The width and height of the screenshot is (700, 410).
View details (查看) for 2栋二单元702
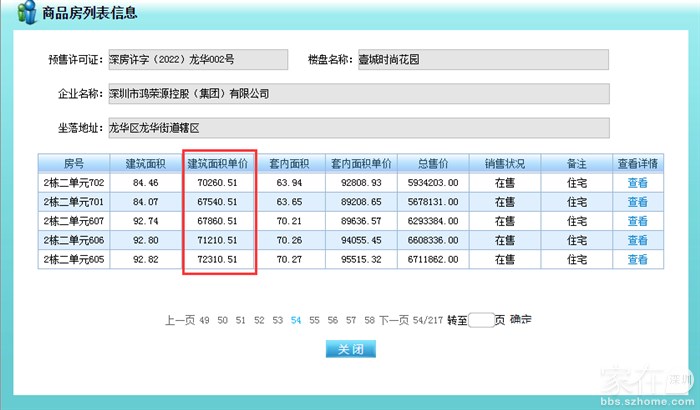tap(637, 183)
